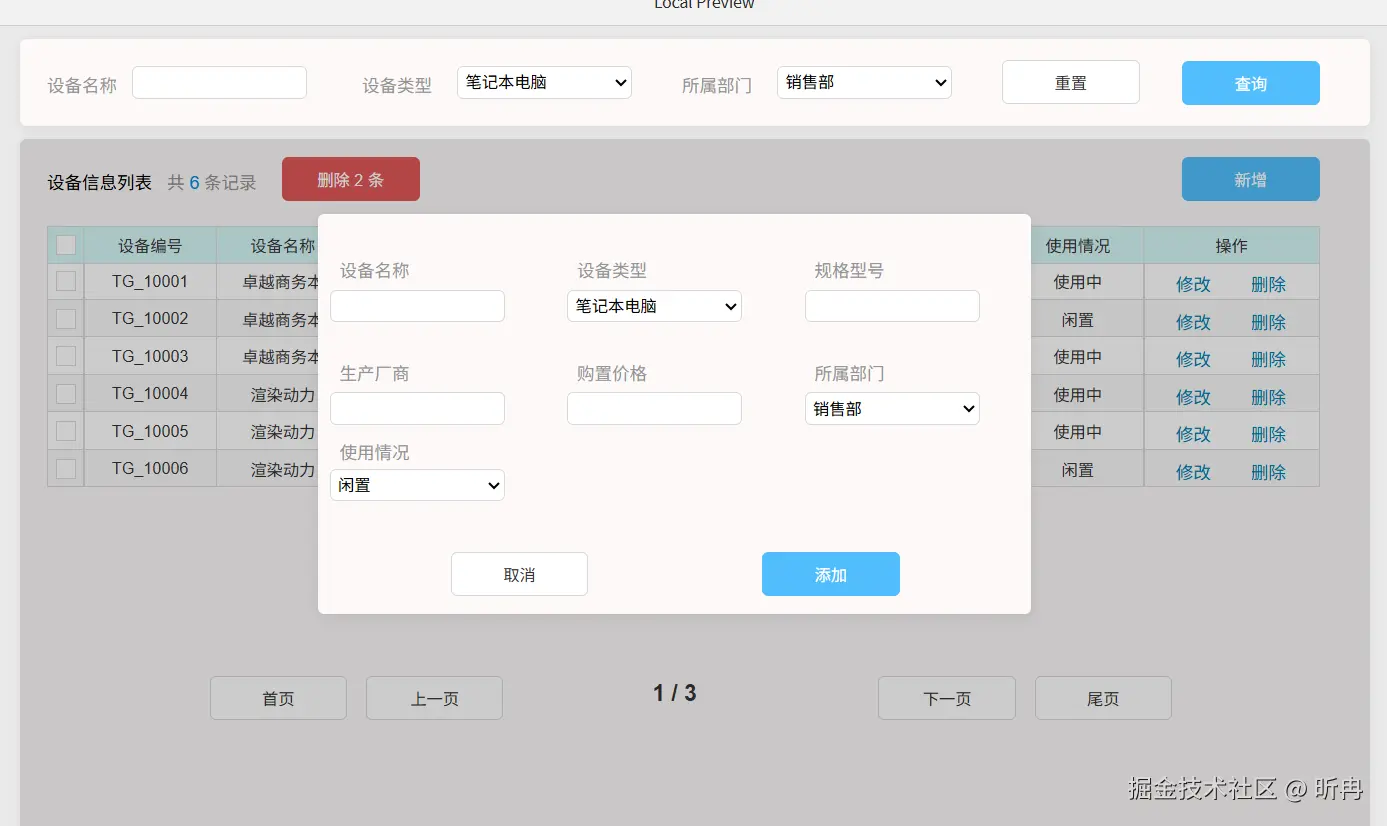The height and width of the screenshot is (826, 1387).
Task: Open the 使用情况 dropdown showing 闲置
Action: pos(417,485)
